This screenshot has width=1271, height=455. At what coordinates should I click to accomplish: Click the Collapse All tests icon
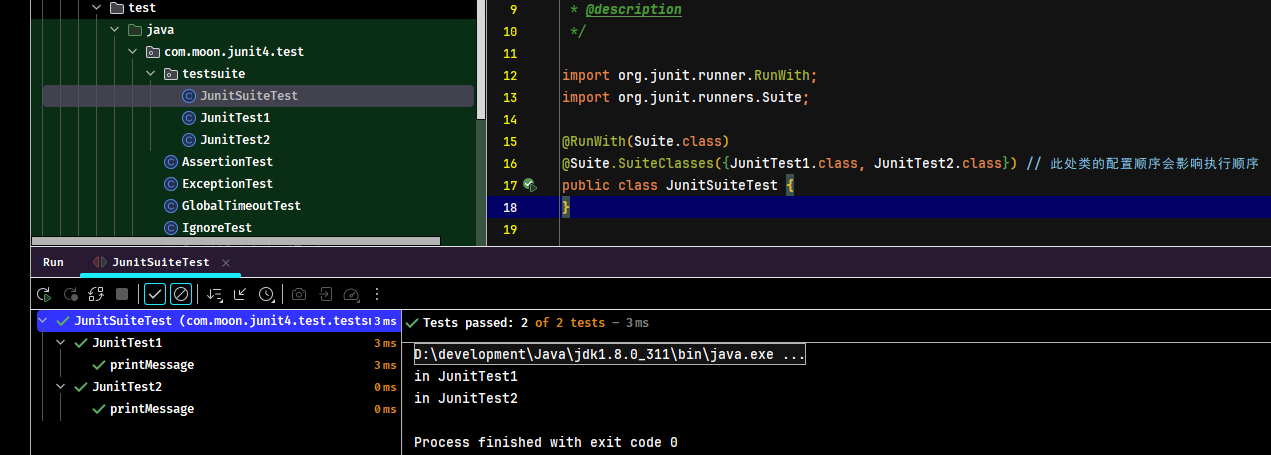click(240, 294)
